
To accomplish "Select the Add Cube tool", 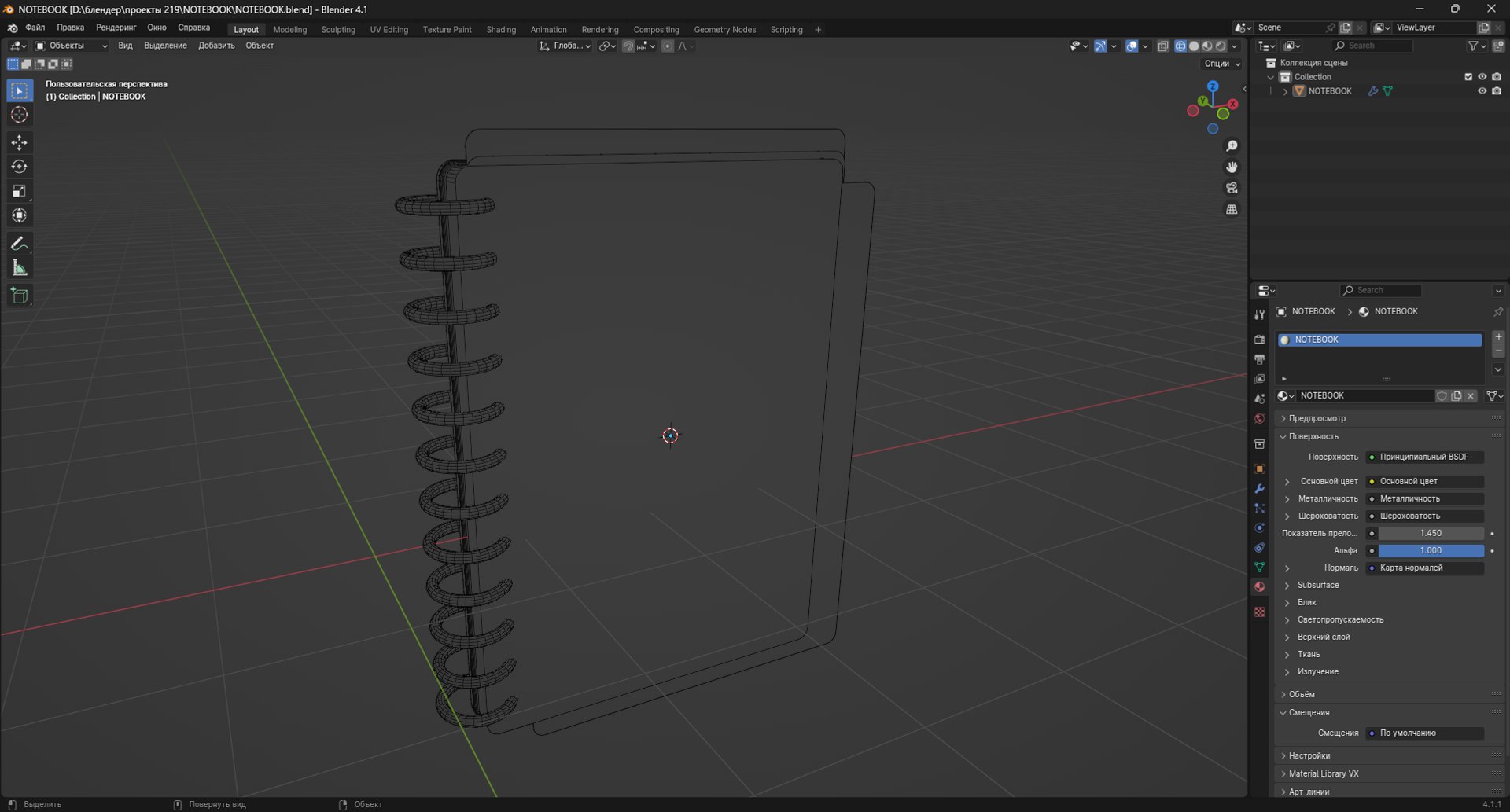I will pyautogui.click(x=20, y=296).
